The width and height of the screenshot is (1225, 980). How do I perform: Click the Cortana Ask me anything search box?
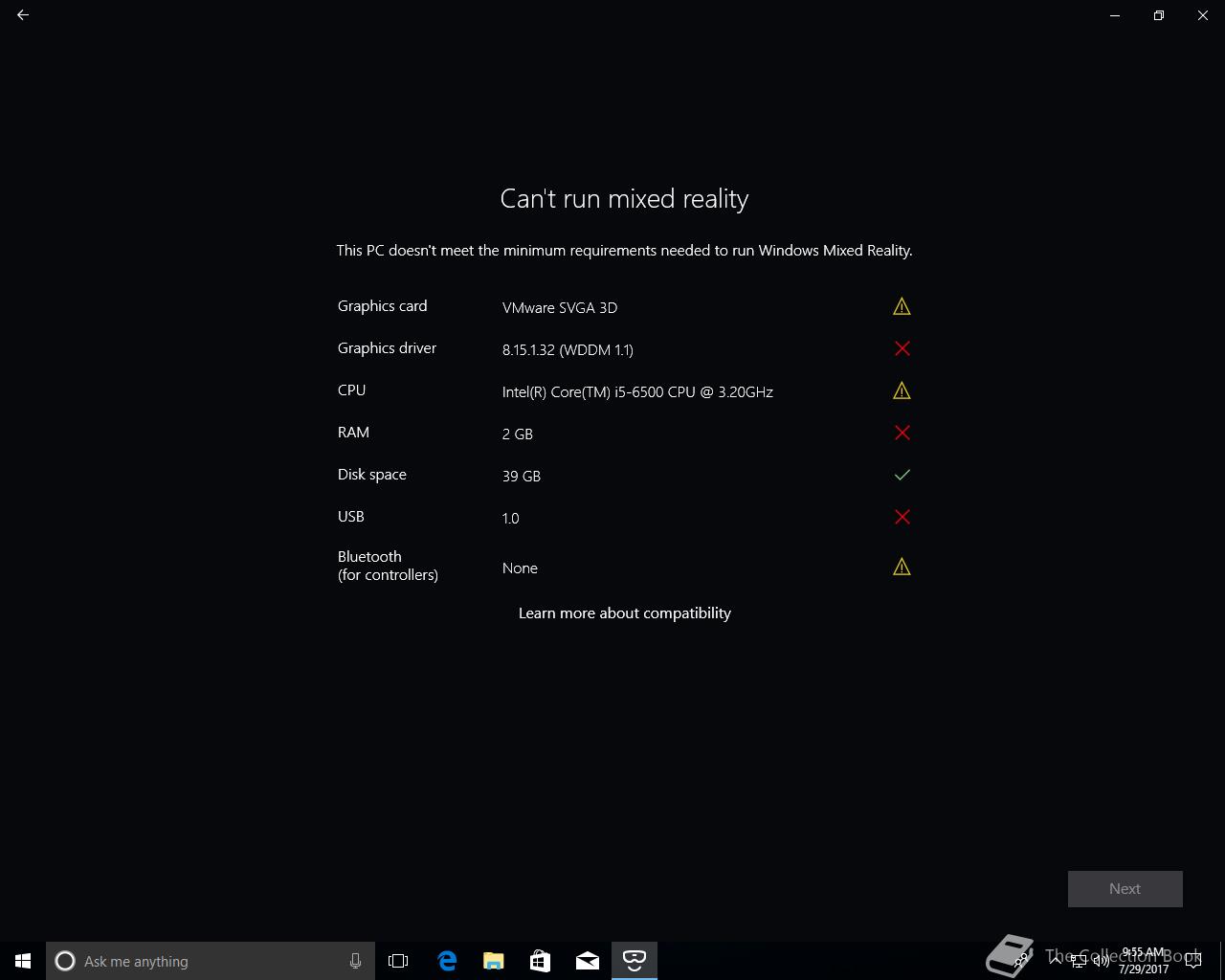tap(211, 961)
